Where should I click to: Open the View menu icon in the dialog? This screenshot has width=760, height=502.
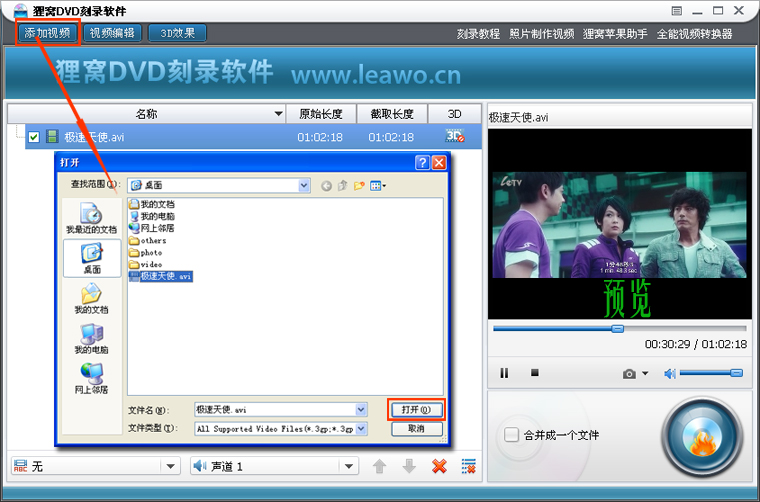pyautogui.click(x=378, y=186)
